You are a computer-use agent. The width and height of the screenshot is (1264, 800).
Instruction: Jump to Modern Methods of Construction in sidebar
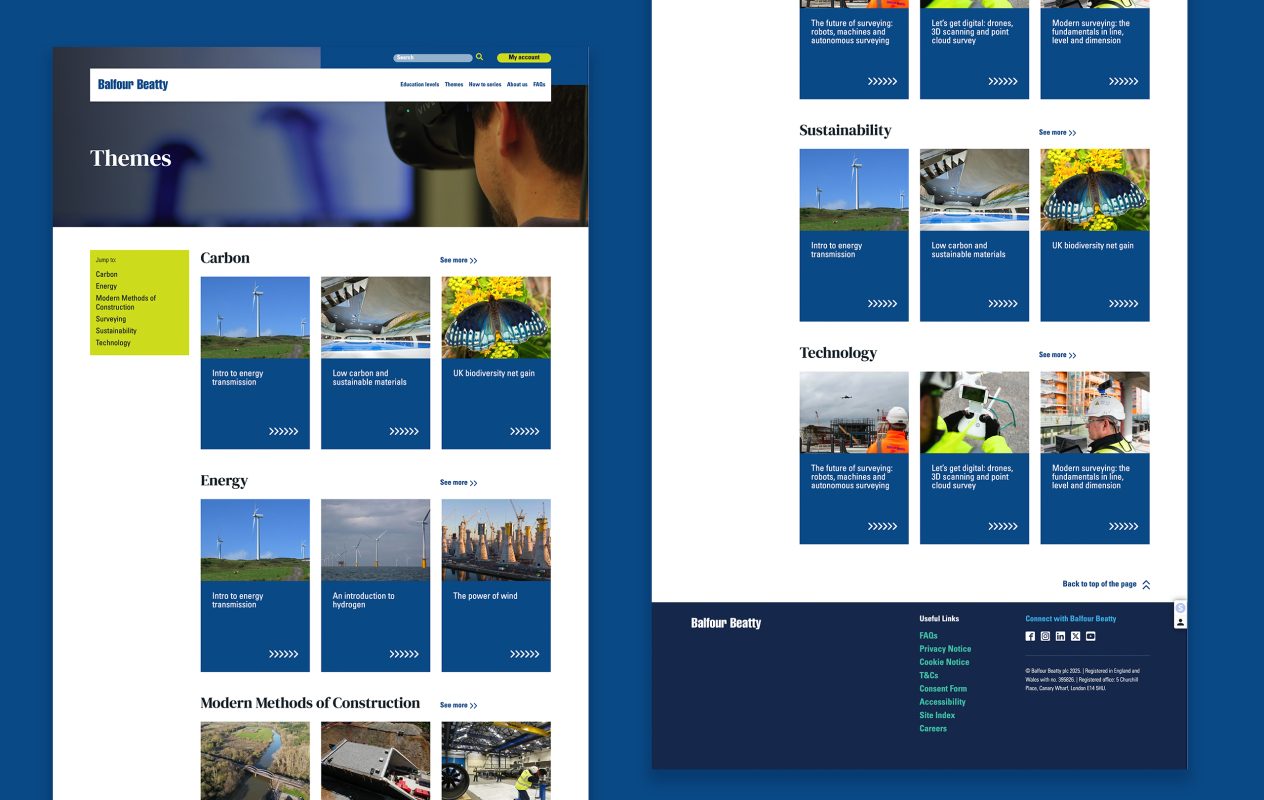pos(126,303)
